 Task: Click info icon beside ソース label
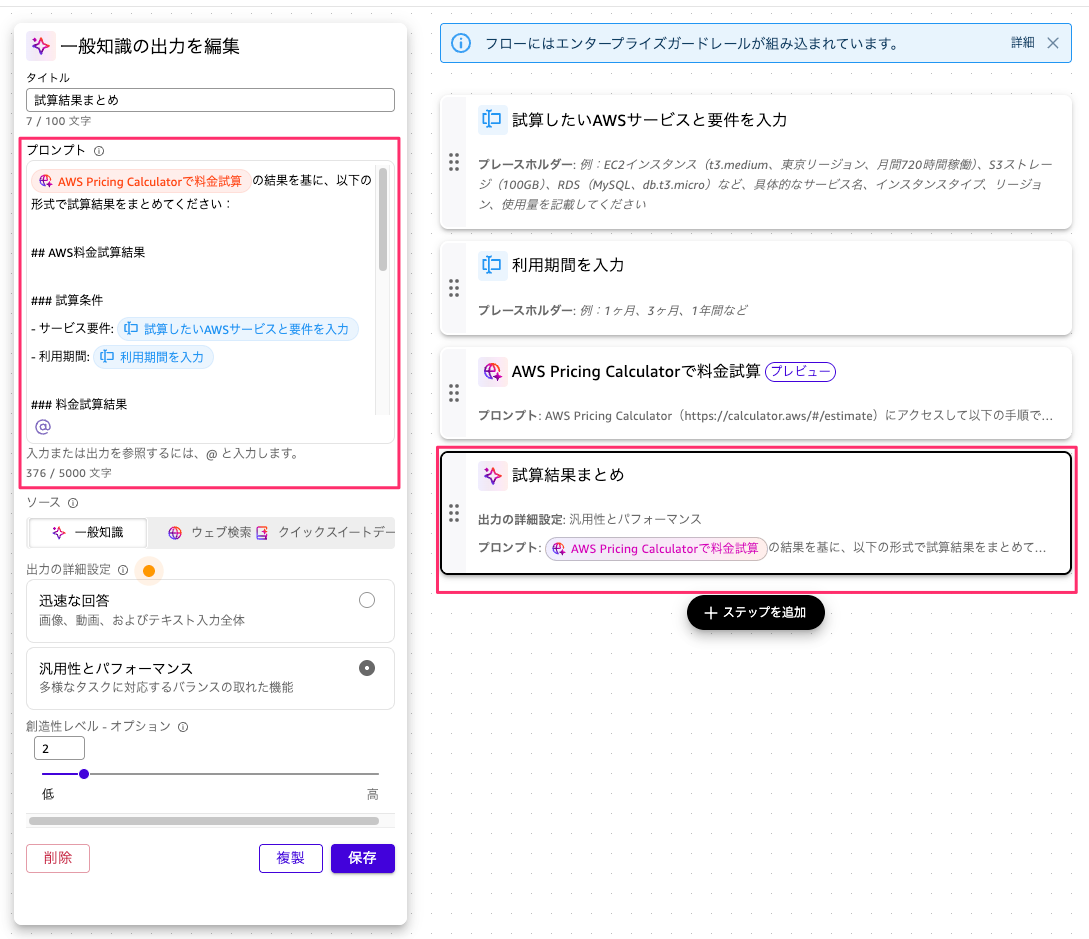(73, 503)
